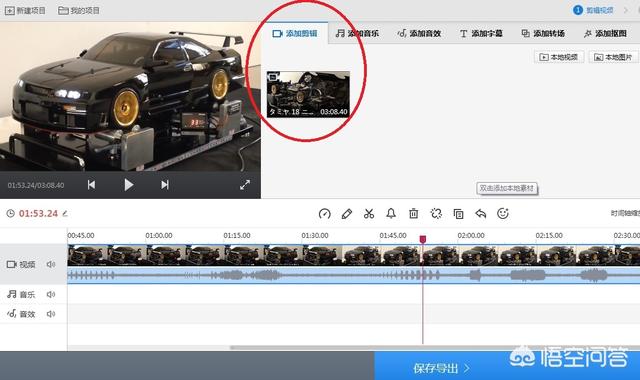Image resolution: width=640 pixels, height=380 pixels.
Task: Edit the 01:53.24 timecode pencil
Action: click(x=65, y=213)
